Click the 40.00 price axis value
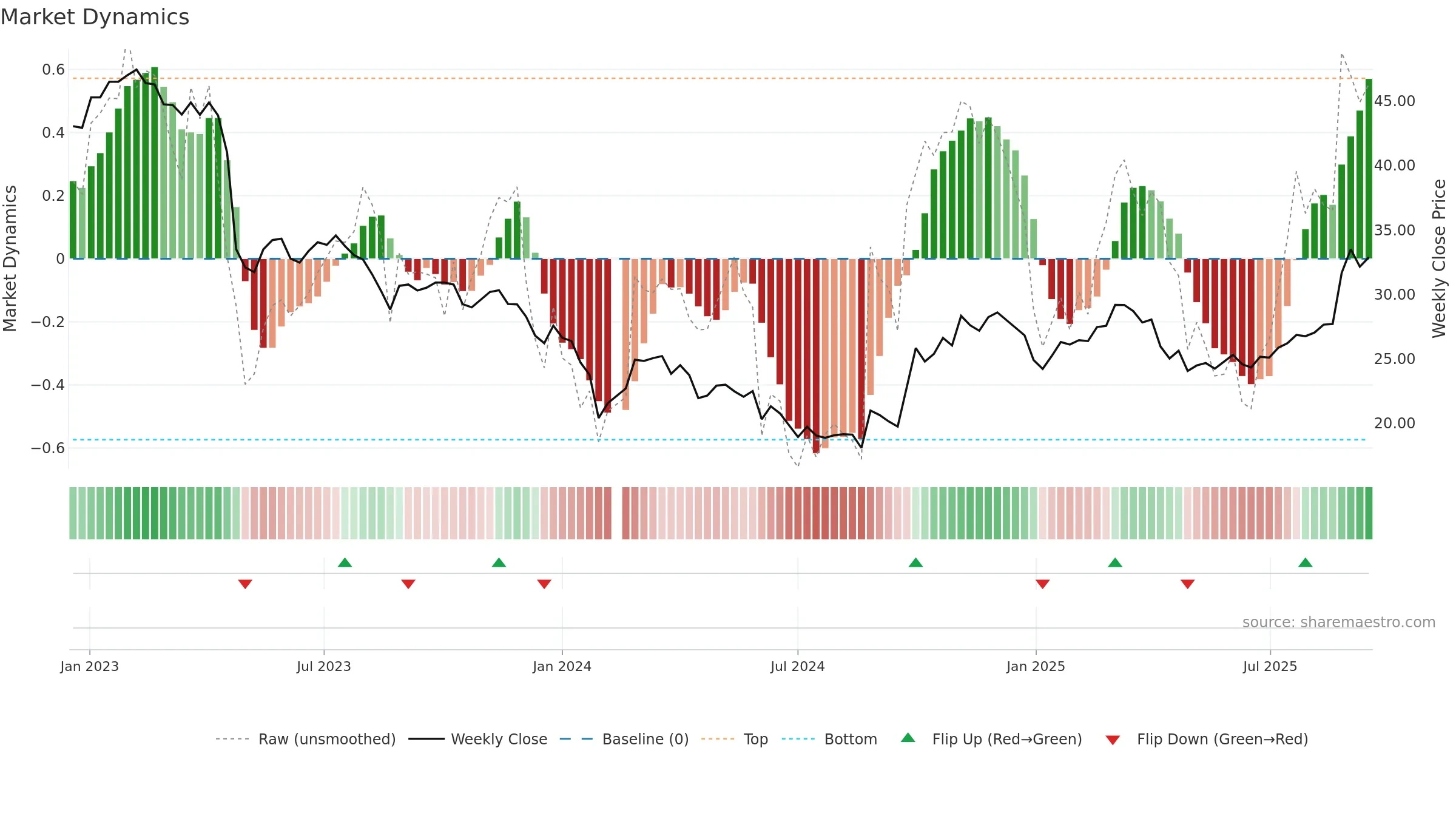 point(1395,165)
